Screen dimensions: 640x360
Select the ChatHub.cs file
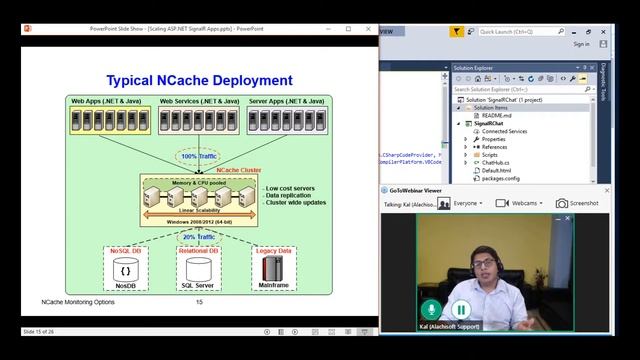(496, 162)
